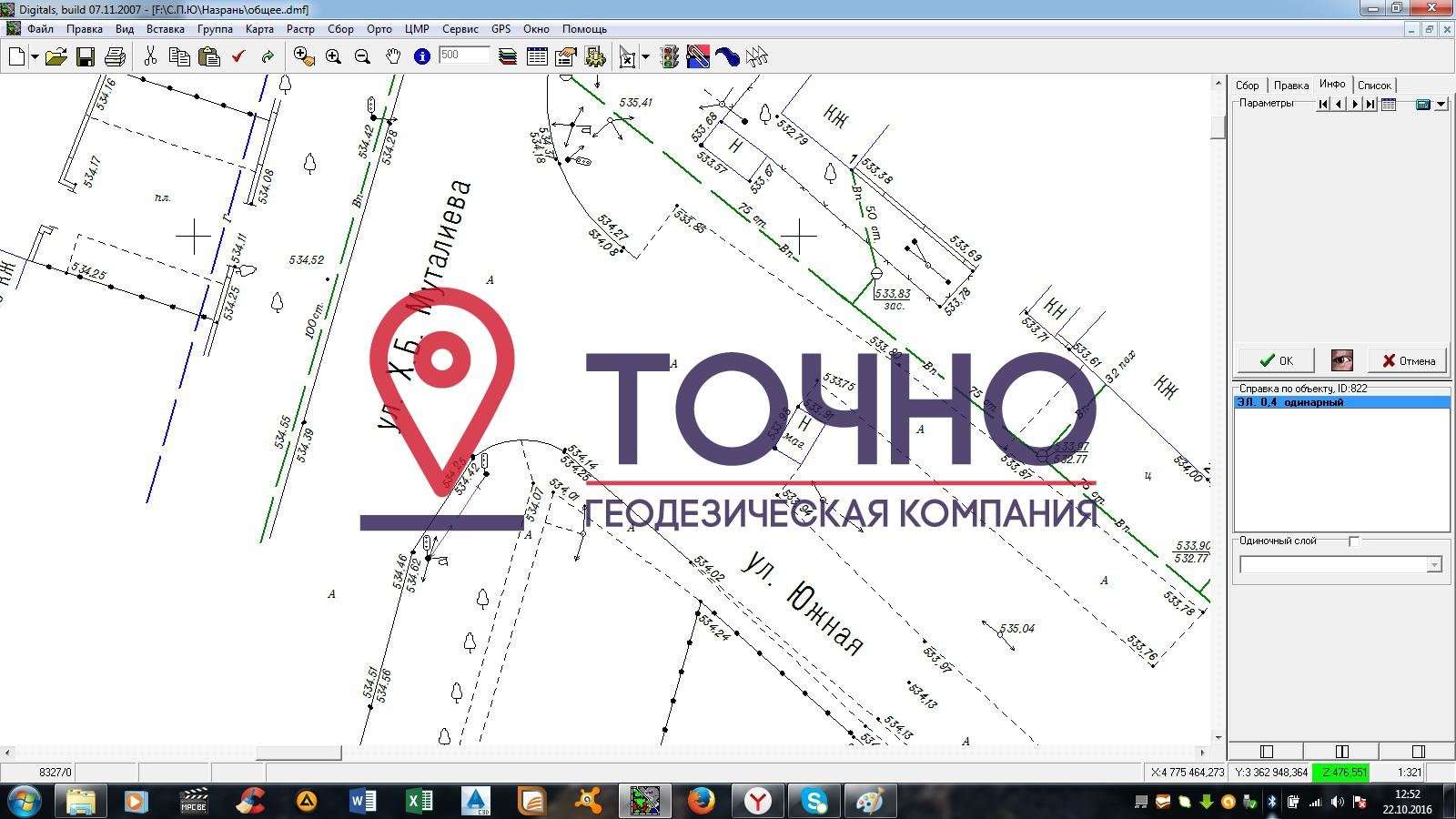Open the table view icon in Параметры
Viewport: 1456px width, 819px height.
1389,105
